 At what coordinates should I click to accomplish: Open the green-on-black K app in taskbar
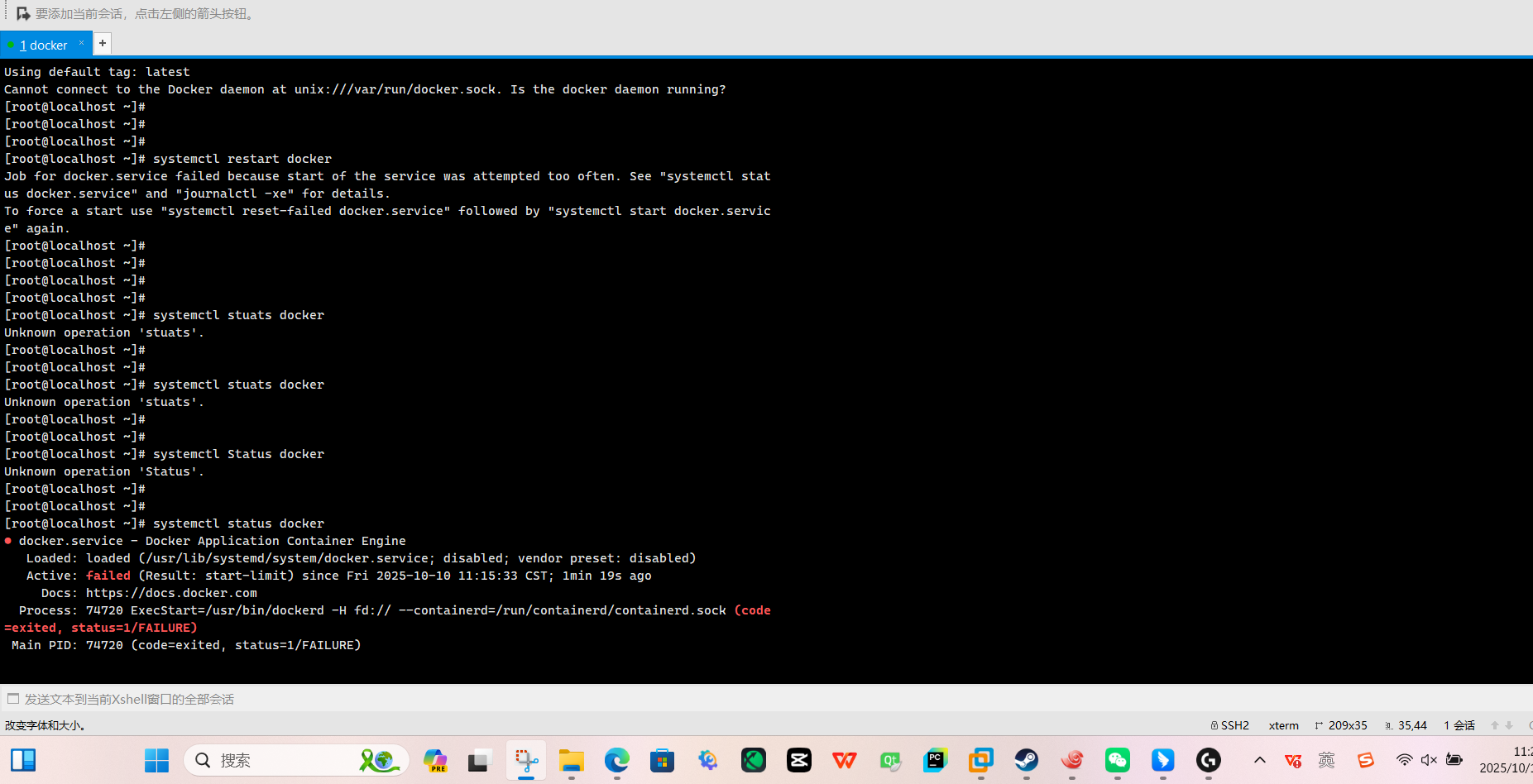(x=754, y=760)
